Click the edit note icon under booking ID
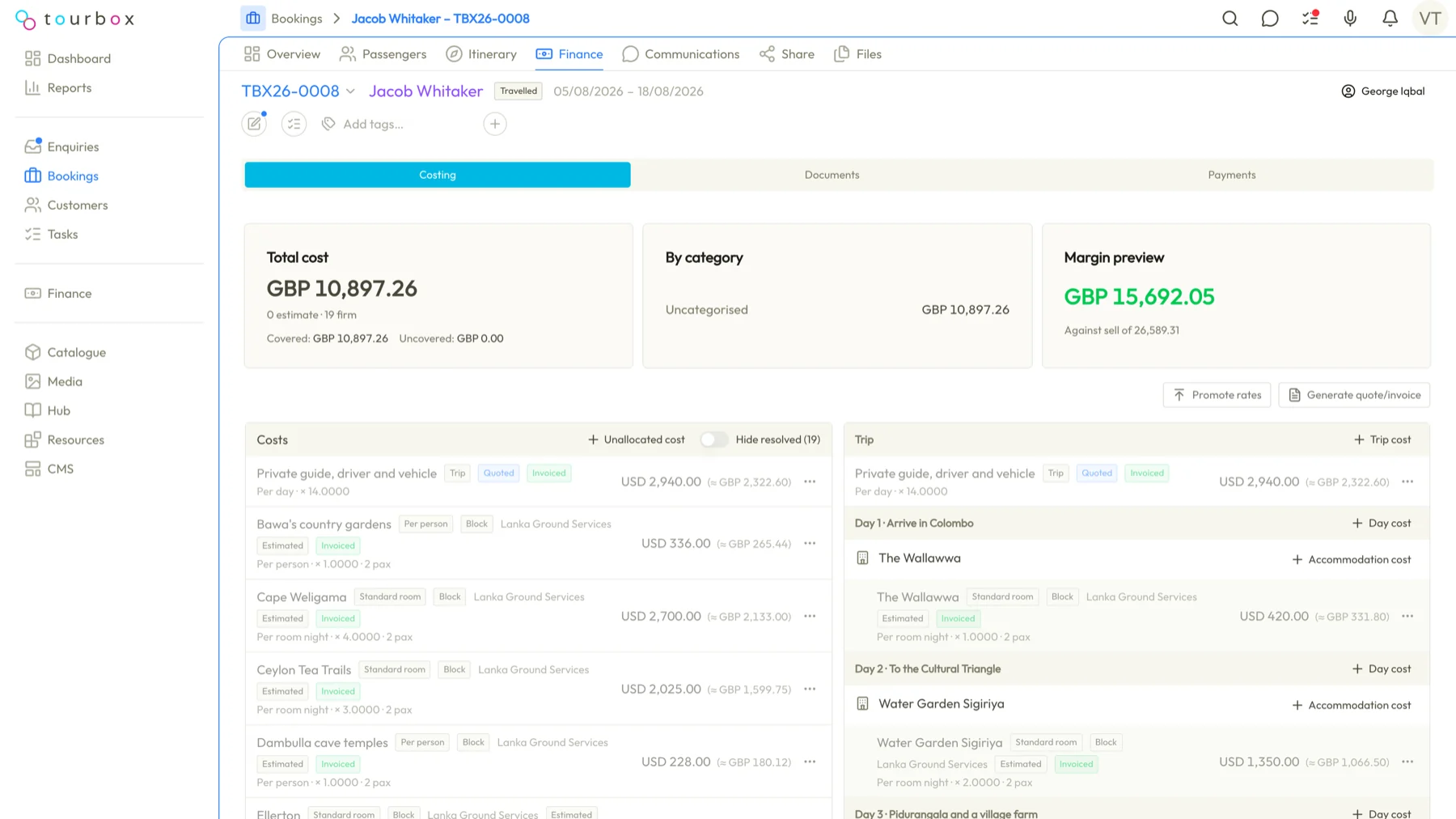1456x819 pixels. pos(254,124)
